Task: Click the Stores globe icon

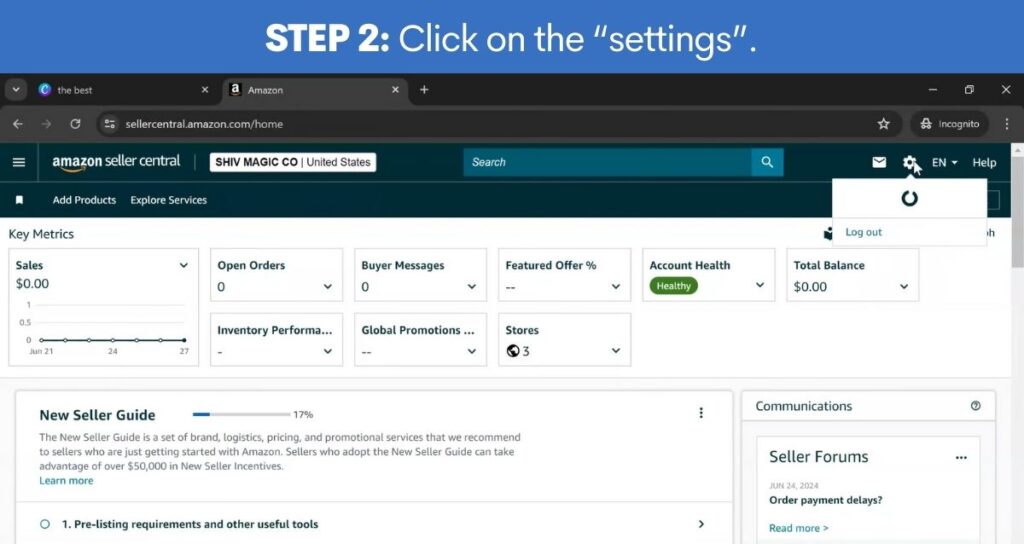Action: click(x=513, y=351)
